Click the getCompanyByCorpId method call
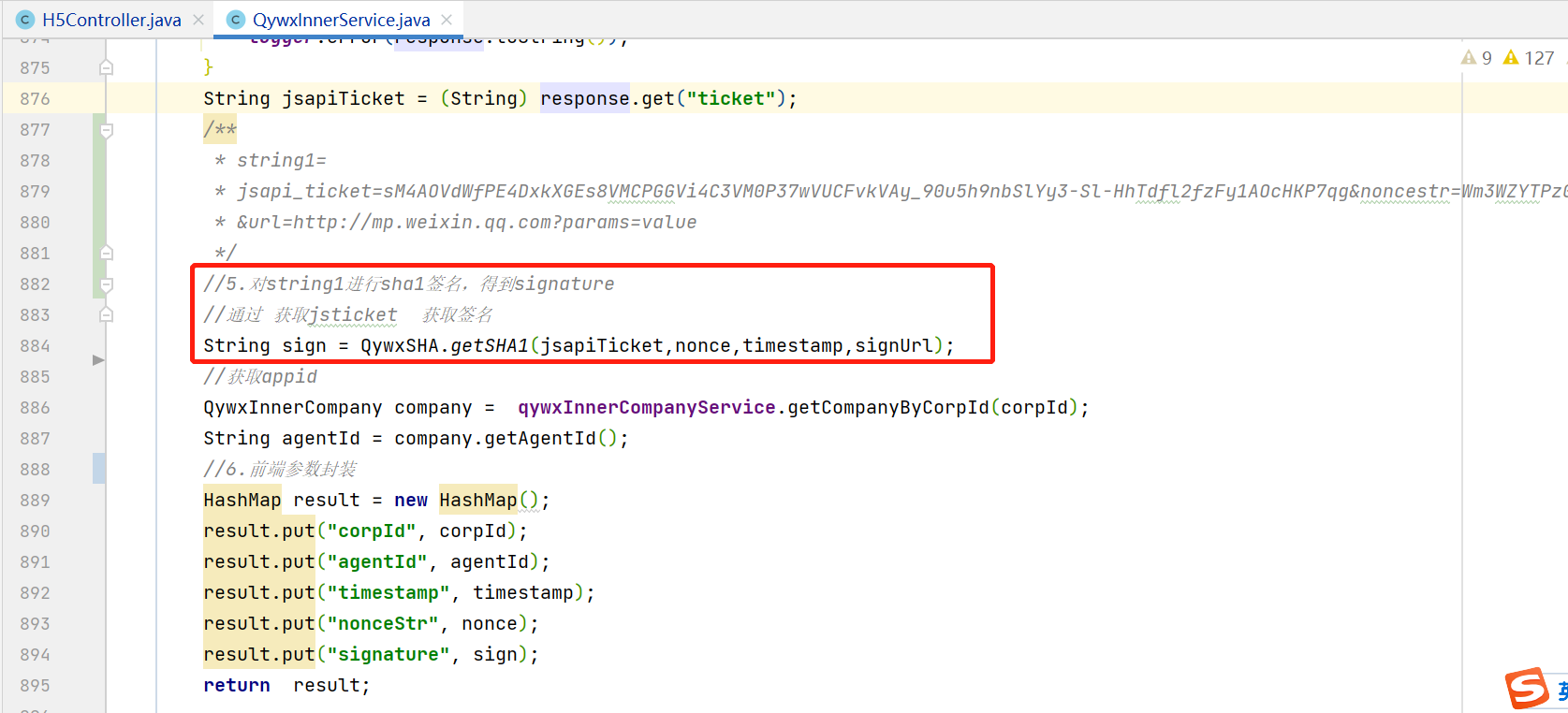The height and width of the screenshot is (713, 1568). coord(888,407)
